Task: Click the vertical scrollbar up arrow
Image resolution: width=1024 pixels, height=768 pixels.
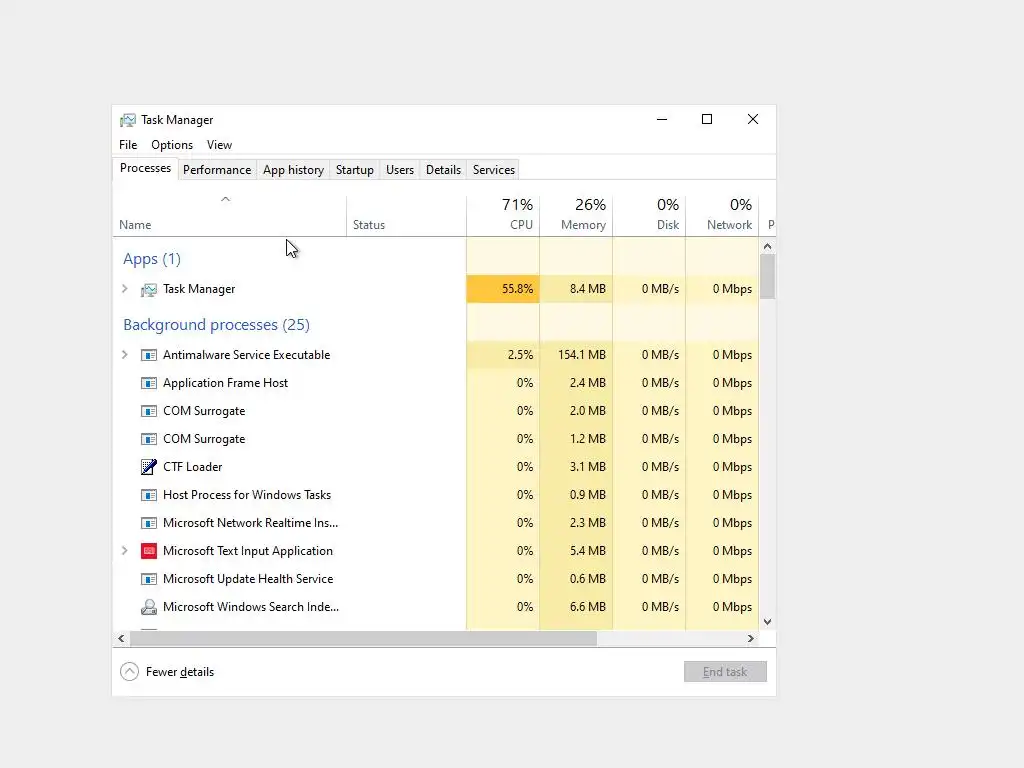Action: click(767, 246)
